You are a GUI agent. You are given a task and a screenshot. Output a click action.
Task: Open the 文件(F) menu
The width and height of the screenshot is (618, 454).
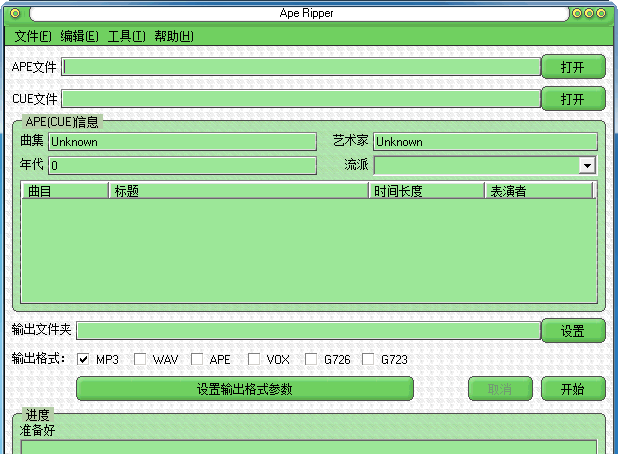pyautogui.click(x=33, y=36)
